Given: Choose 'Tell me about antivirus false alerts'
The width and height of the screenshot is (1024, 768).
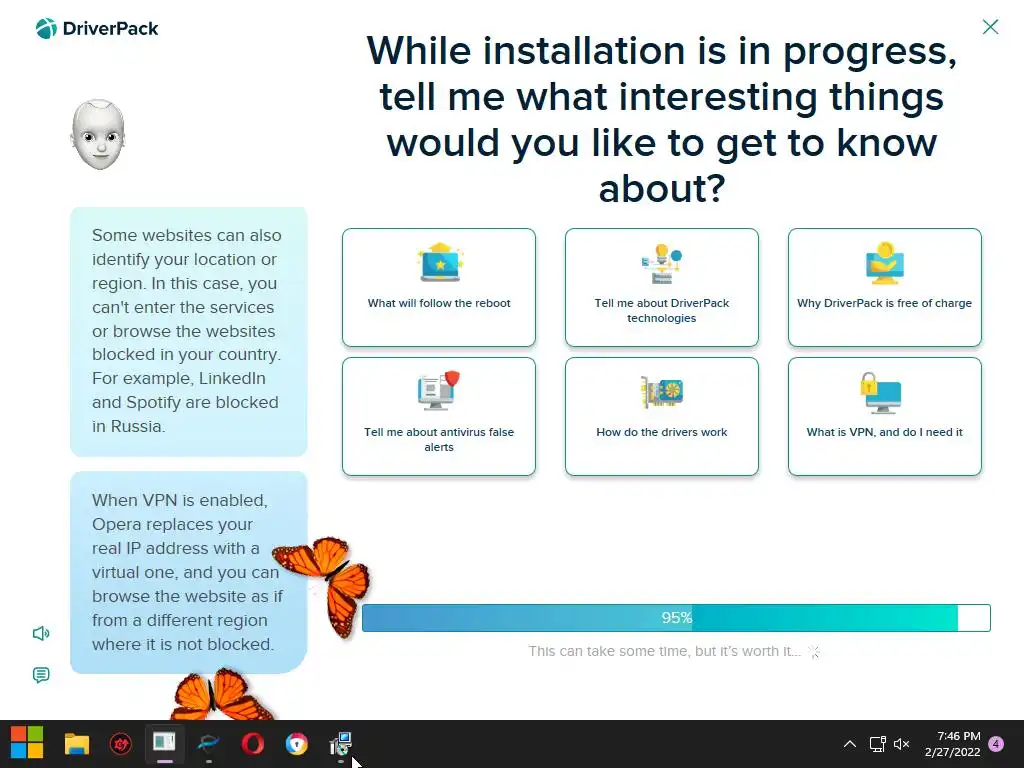Looking at the screenshot, I should coord(439,416).
